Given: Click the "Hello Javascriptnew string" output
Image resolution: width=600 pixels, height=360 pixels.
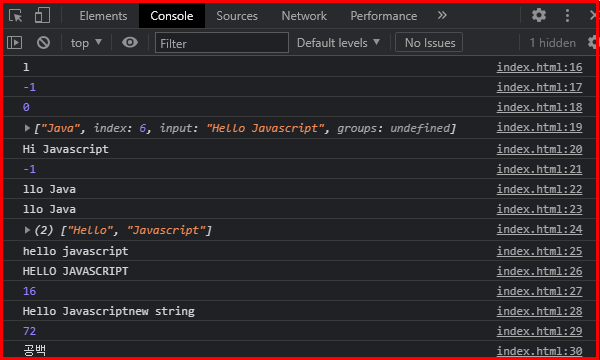Looking at the screenshot, I should (109, 311).
